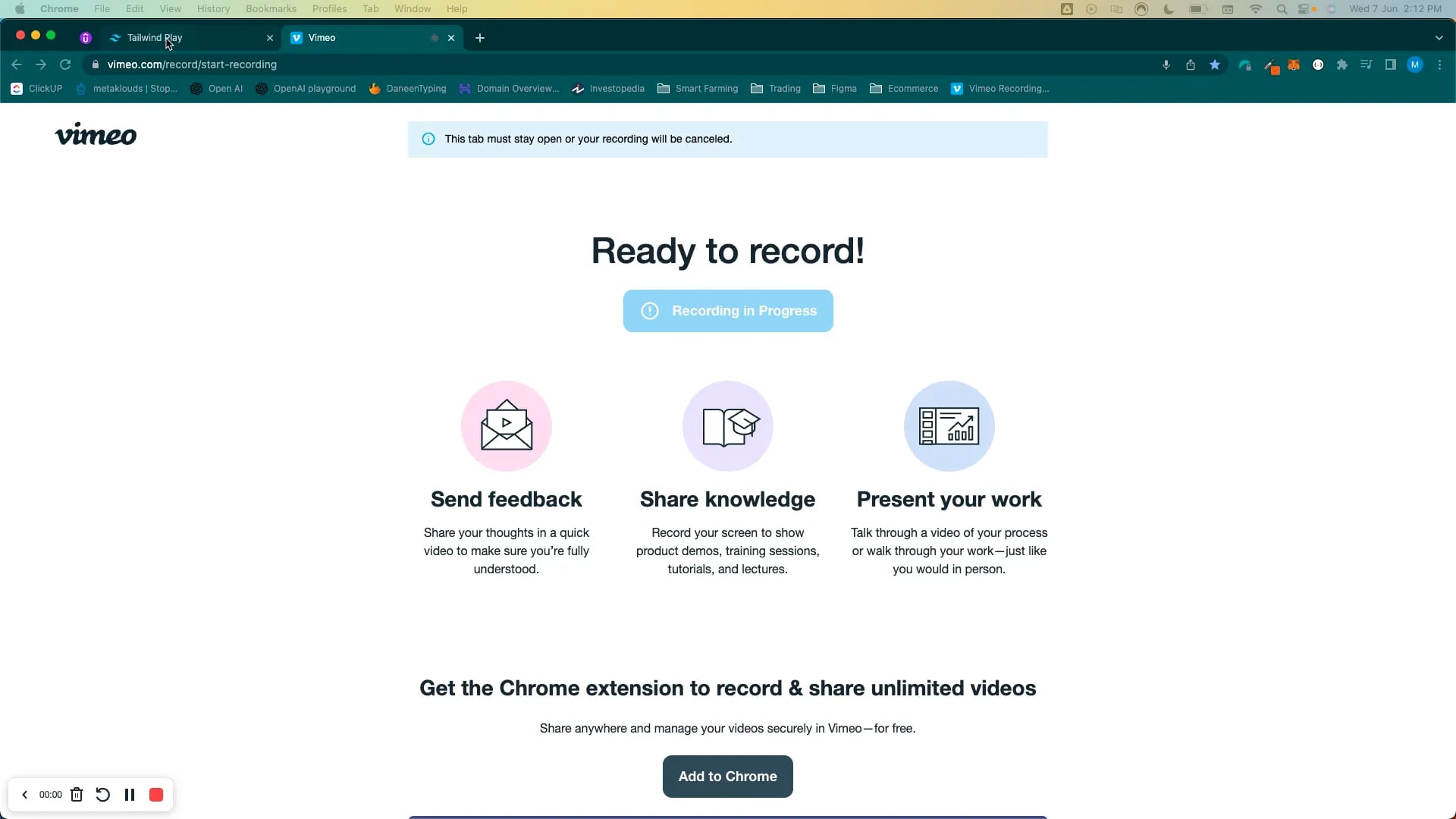Click the restart recording icon
The image size is (1456, 819).
coord(103,794)
